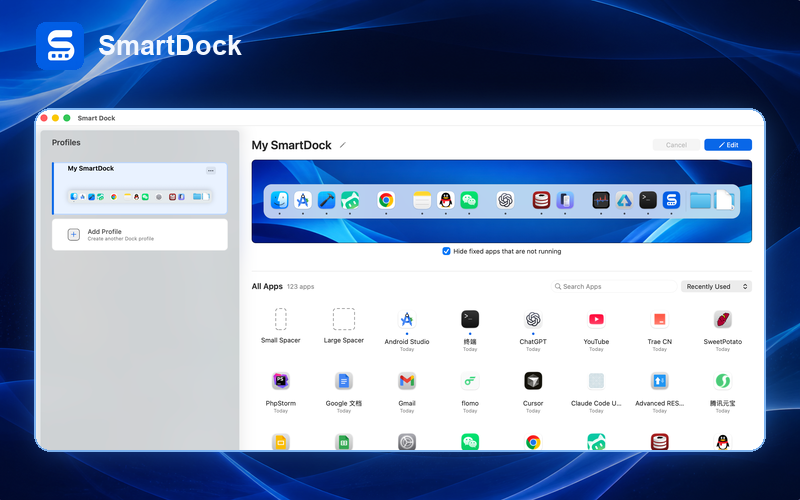Image resolution: width=800 pixels, height=500 pixels.
Task: Click the yellow Notes icon in dock preview
Action: point(422,201)
